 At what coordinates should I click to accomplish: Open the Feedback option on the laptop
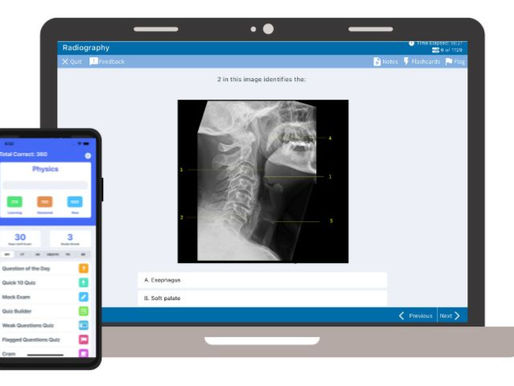pos(107,62)
